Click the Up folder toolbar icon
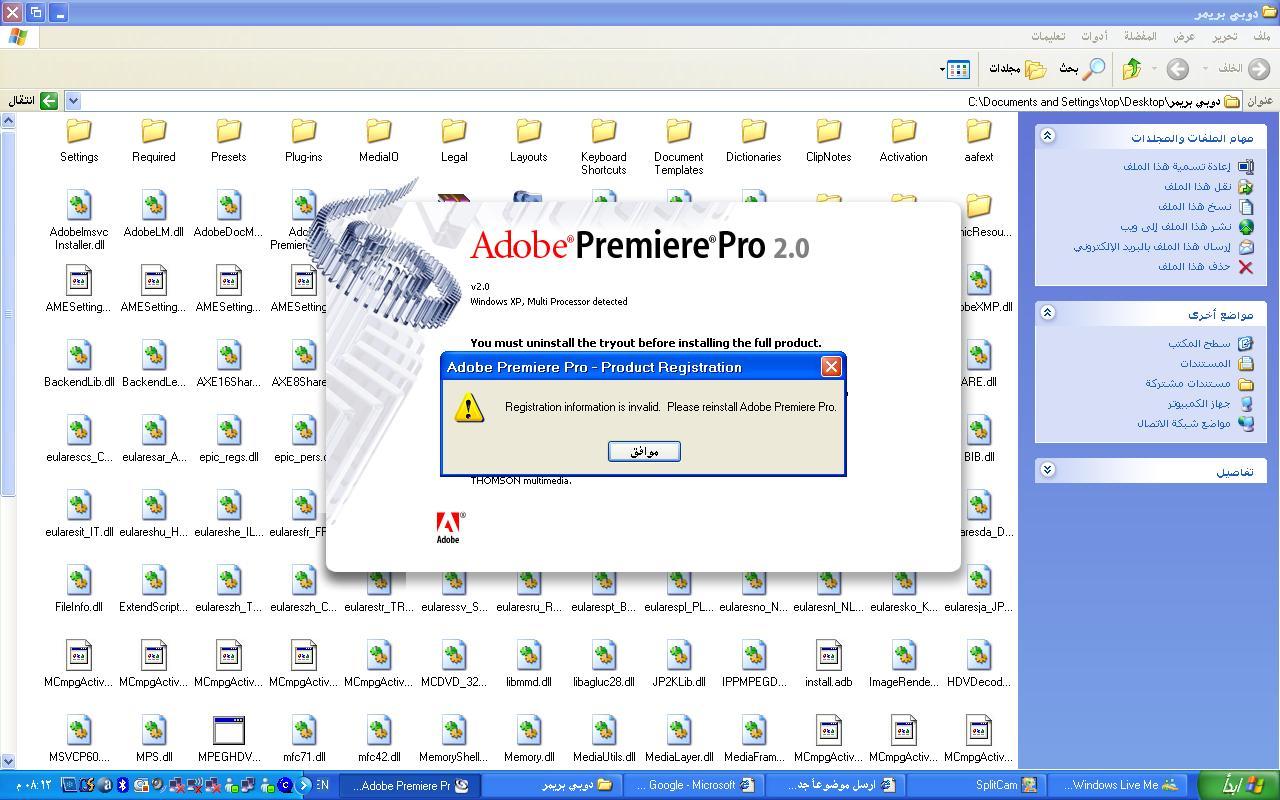Viewport: 1280px width, 800px height. (x=1132, y=68)
